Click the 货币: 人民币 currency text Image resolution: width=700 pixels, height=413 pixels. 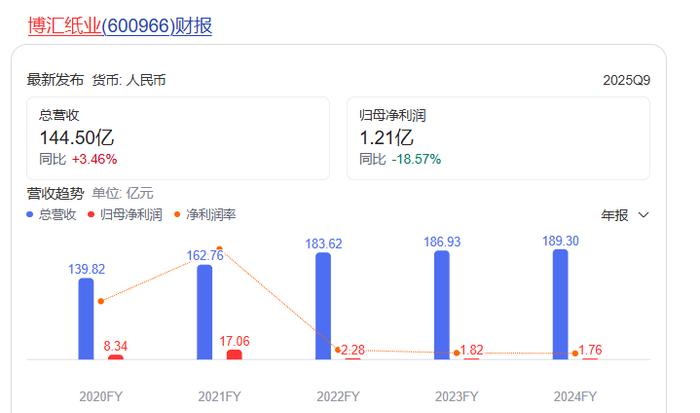pos(129,80)
